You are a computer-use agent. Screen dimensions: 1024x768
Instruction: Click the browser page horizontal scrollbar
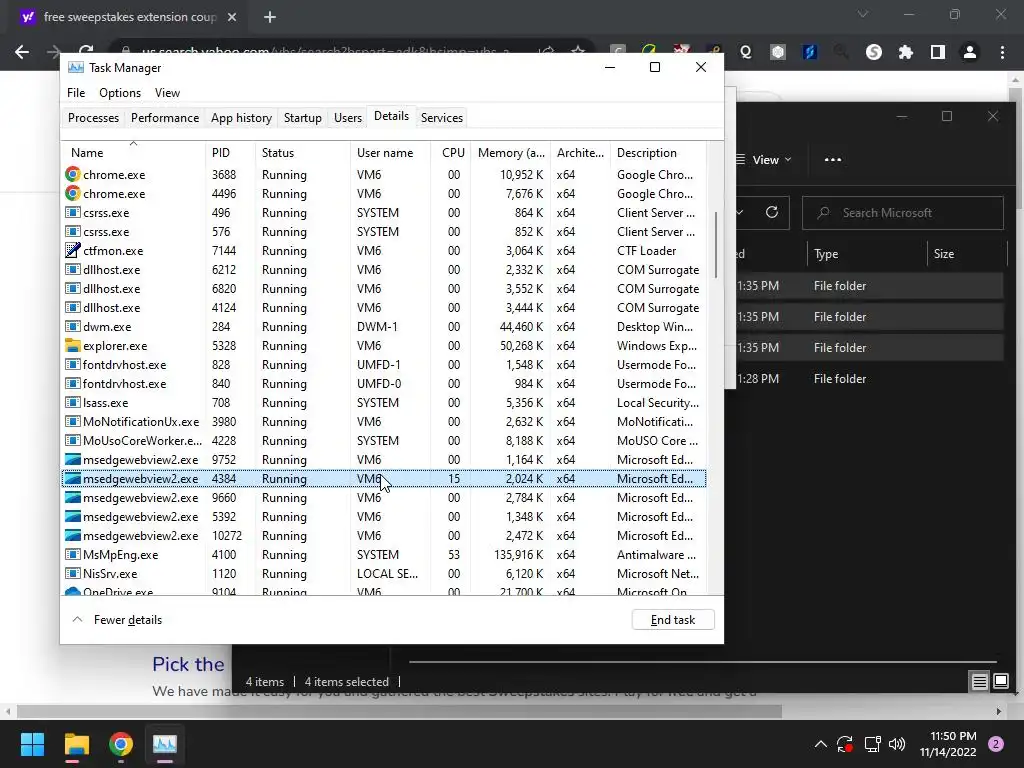399,711
